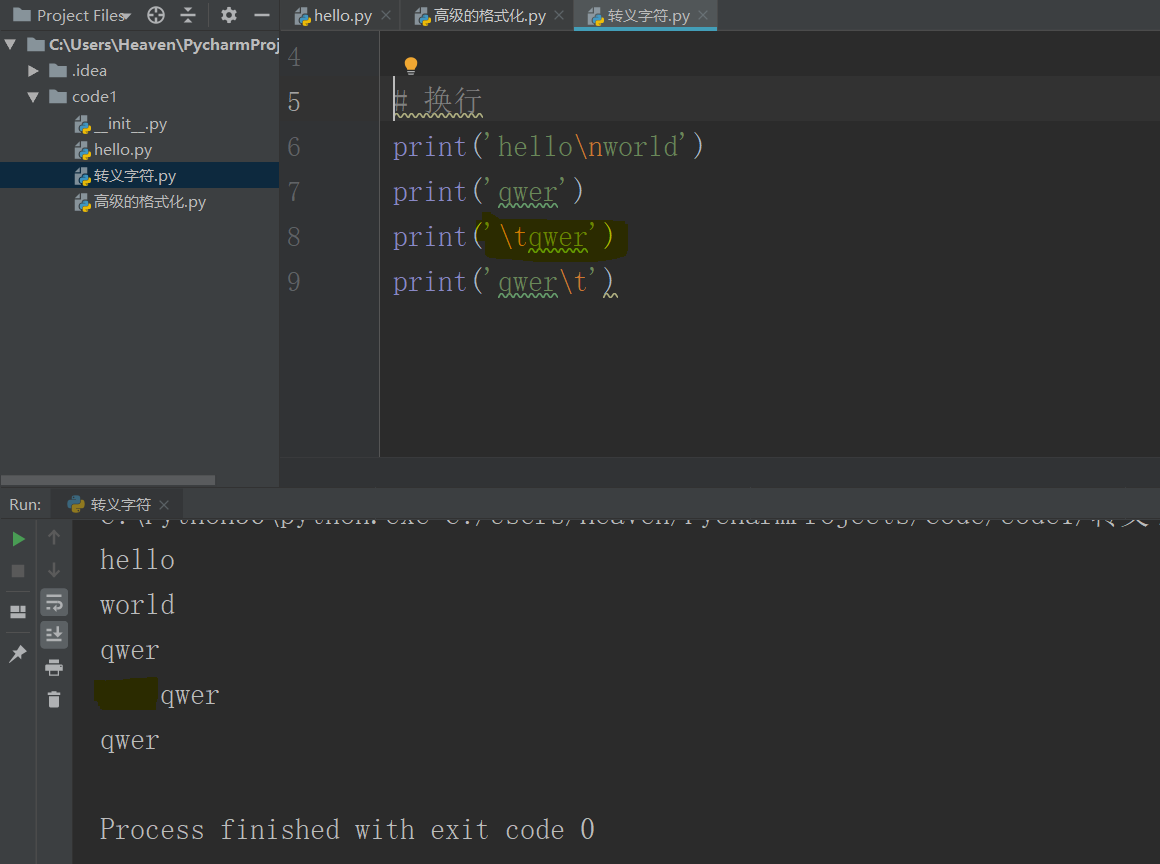
Task: Click the 'hello' output line in console
Action: pyautogui.click(x=138, y=560)
